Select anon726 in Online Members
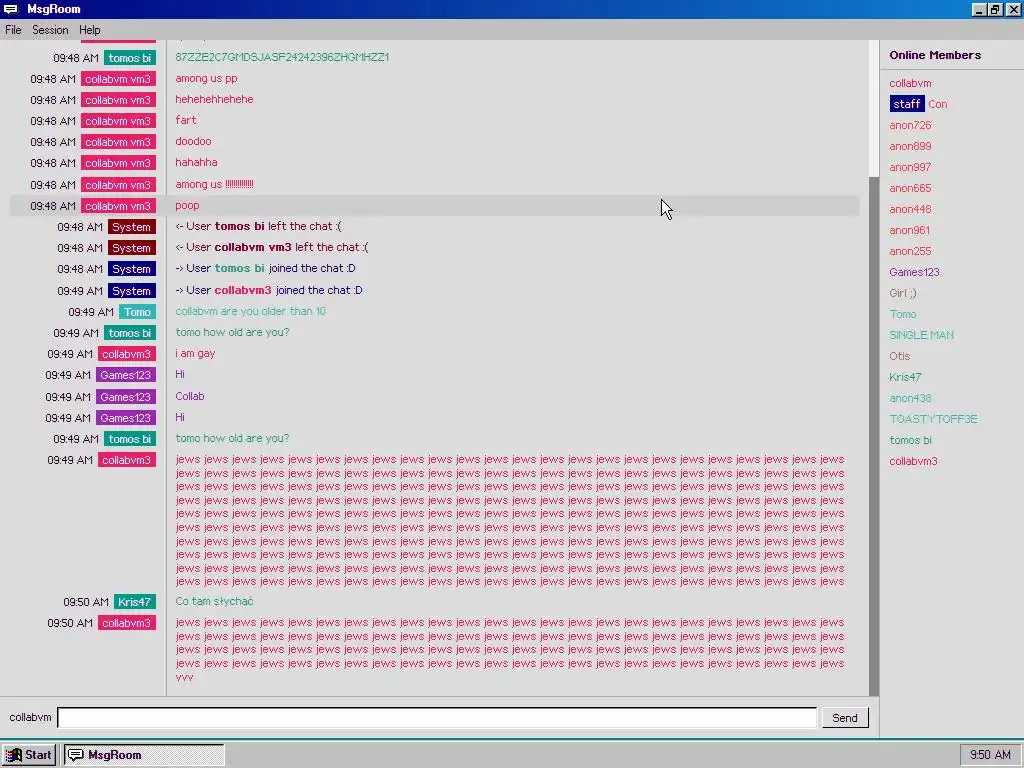Image resolution: width=1024 pixels, height=768 pixels. (x=910, y=125)
